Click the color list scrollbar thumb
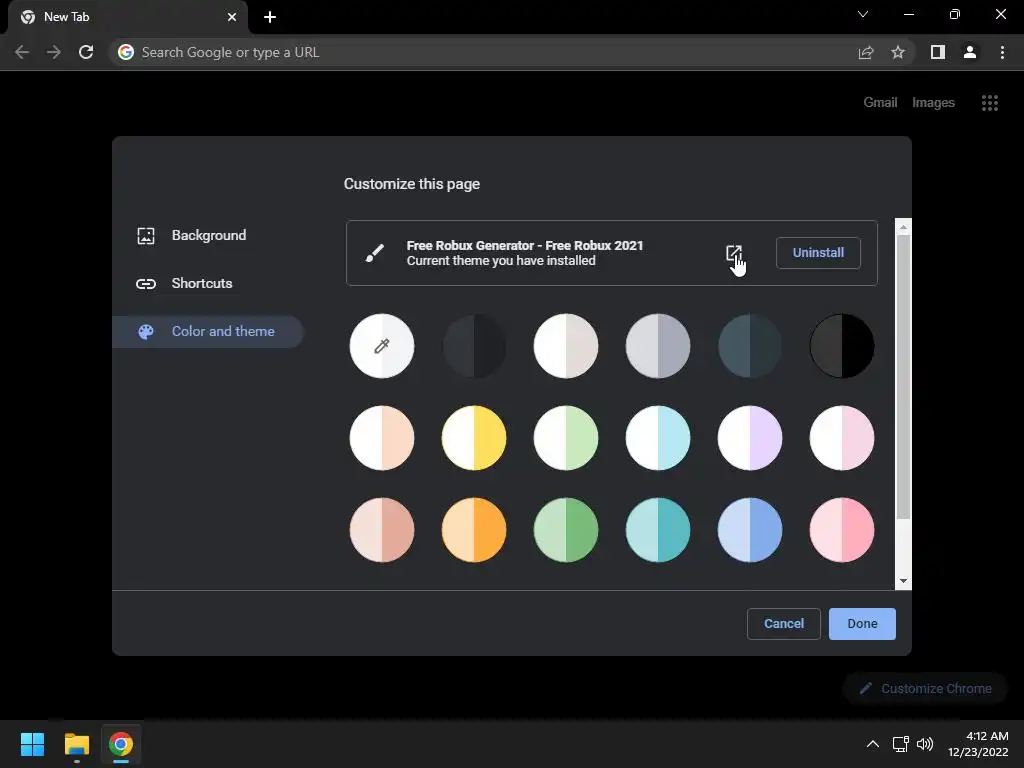Viewport: 1024px width, 768px height. (x=903, y=377)
